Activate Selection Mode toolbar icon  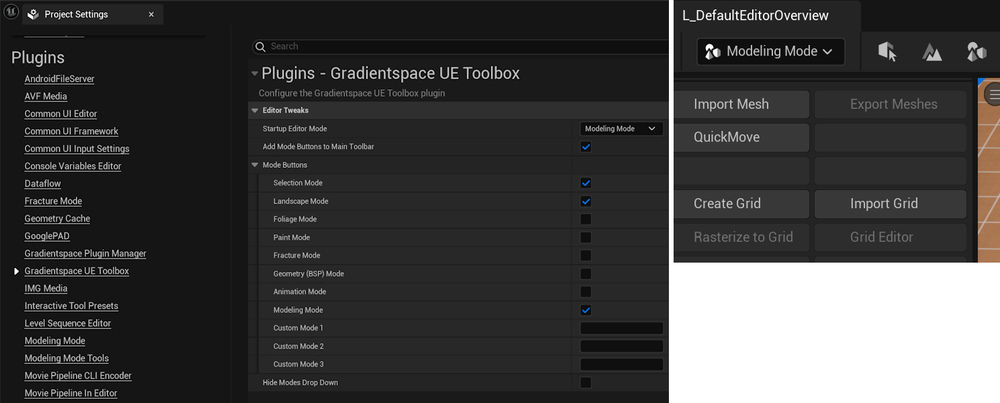coord(887,52)
